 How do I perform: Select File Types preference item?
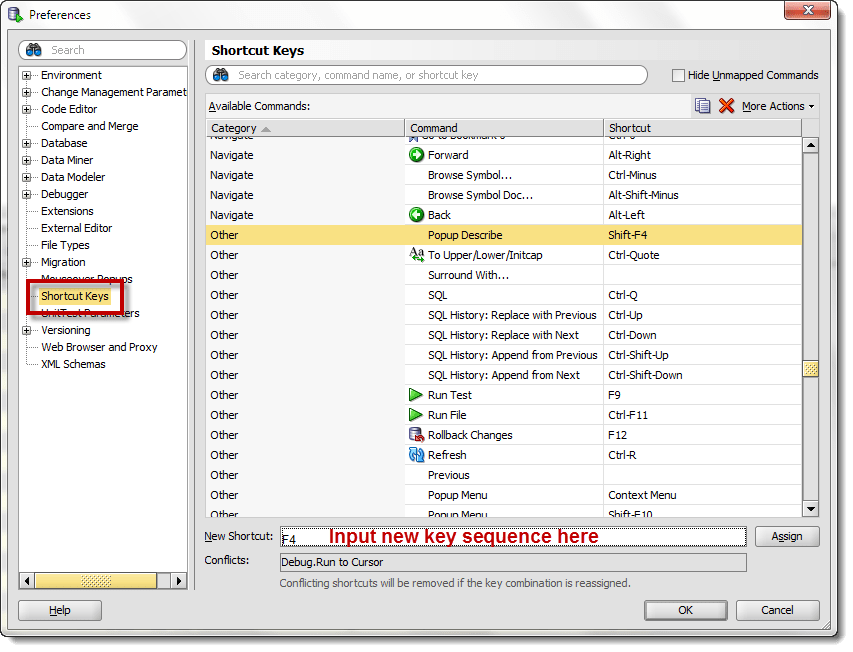tap(65, 245)
